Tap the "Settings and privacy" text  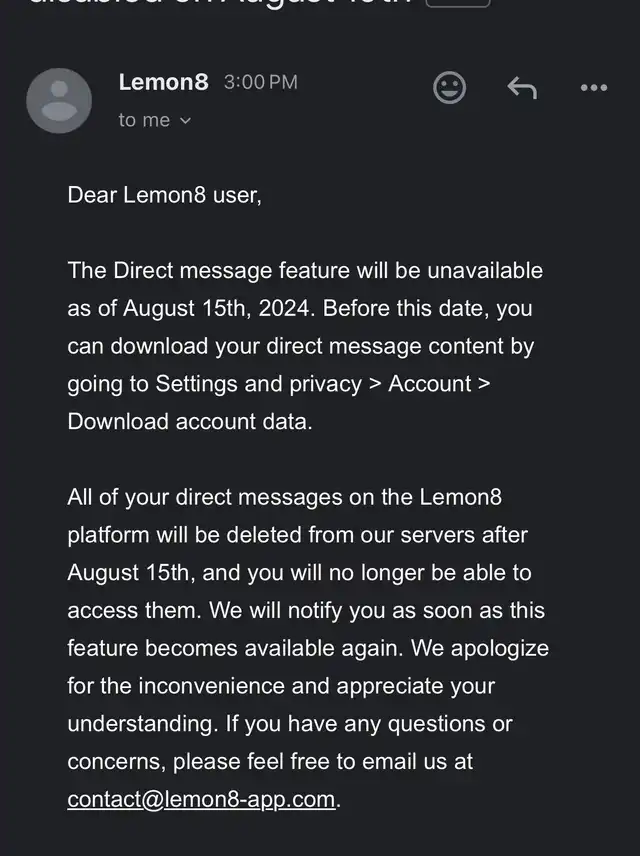tap(259, 384)
